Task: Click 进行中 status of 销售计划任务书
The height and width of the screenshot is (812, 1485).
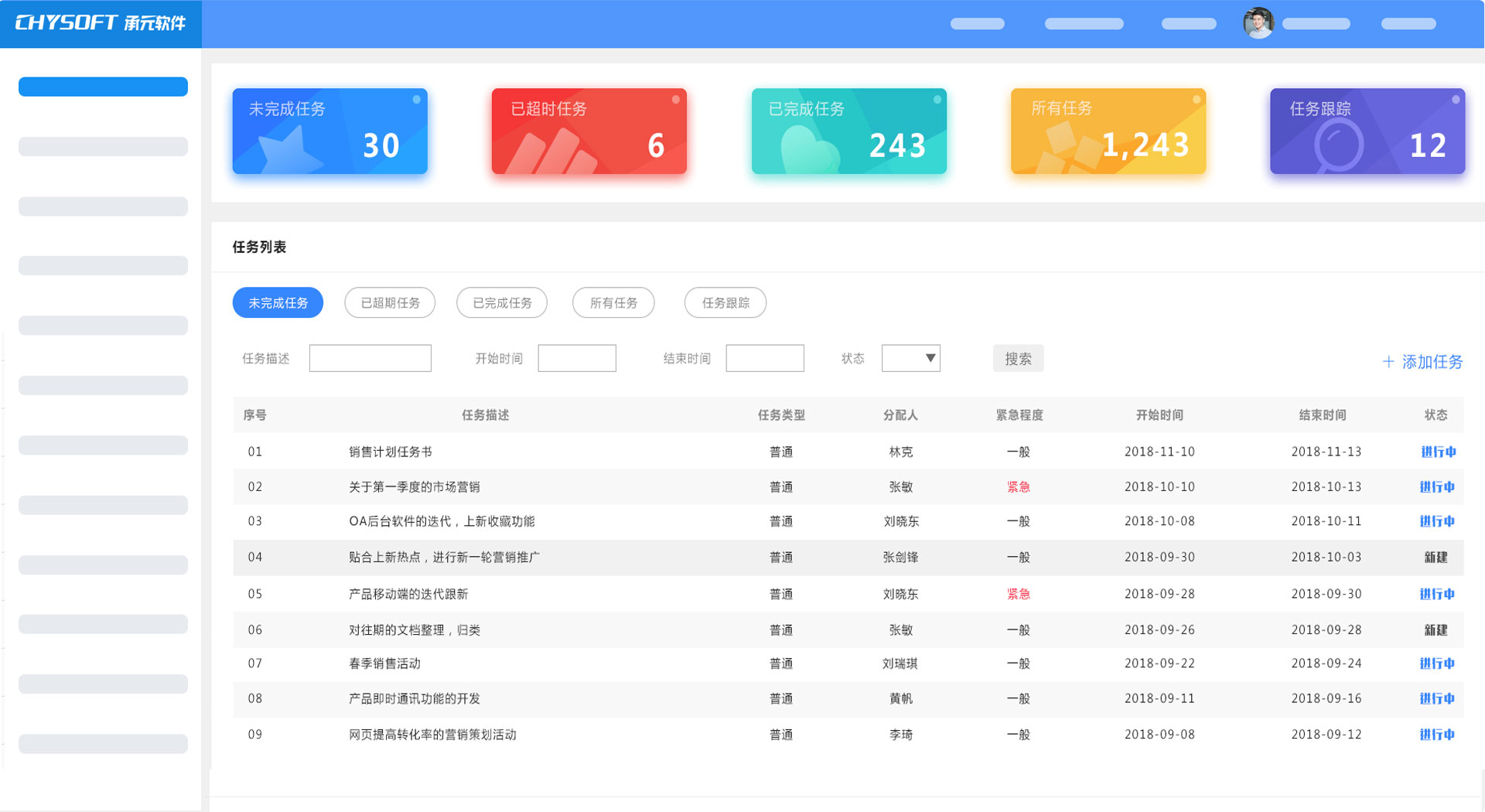Action: pos(1436,451)
